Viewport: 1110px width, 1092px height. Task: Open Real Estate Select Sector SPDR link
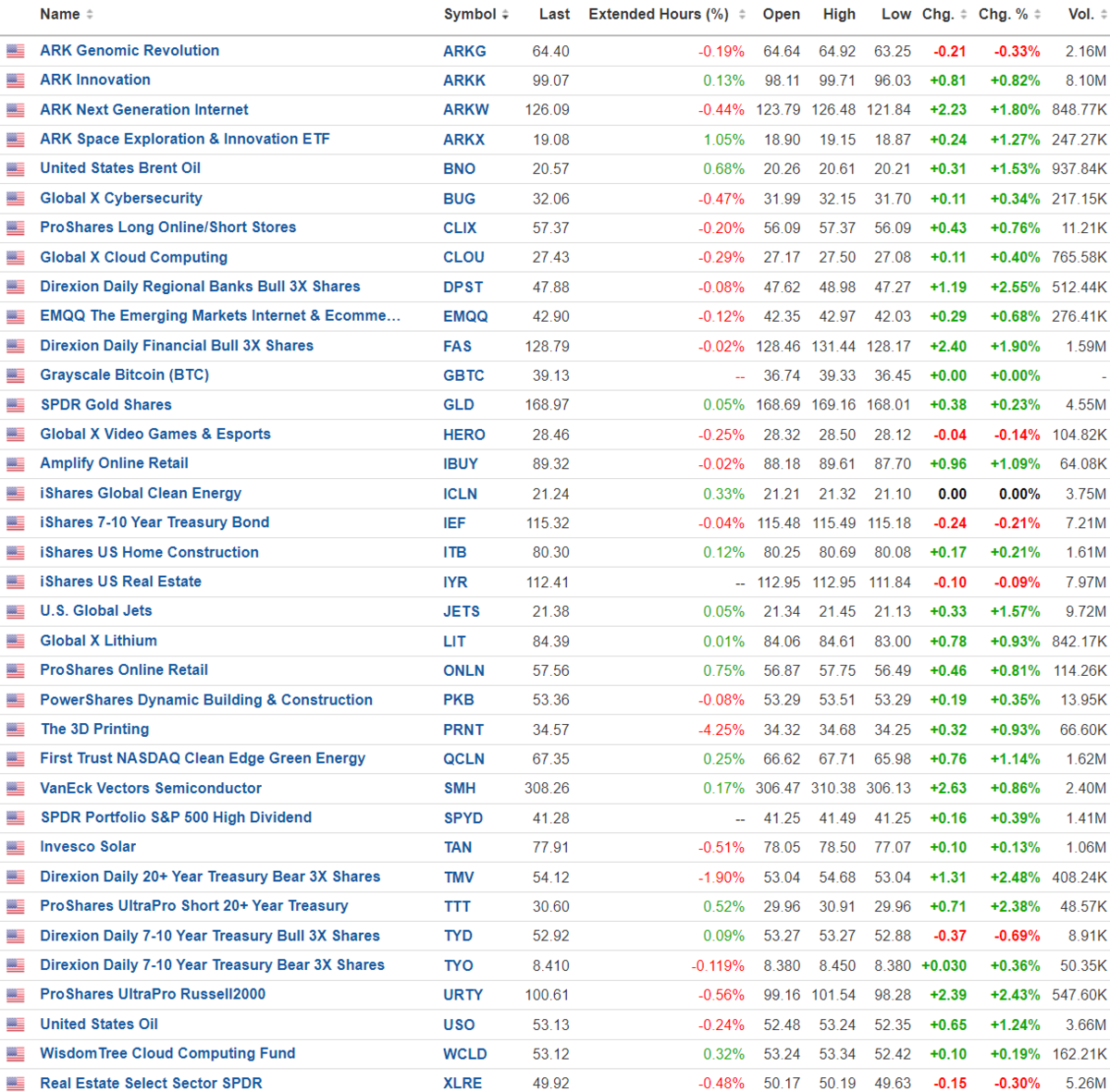[151, 1084]
